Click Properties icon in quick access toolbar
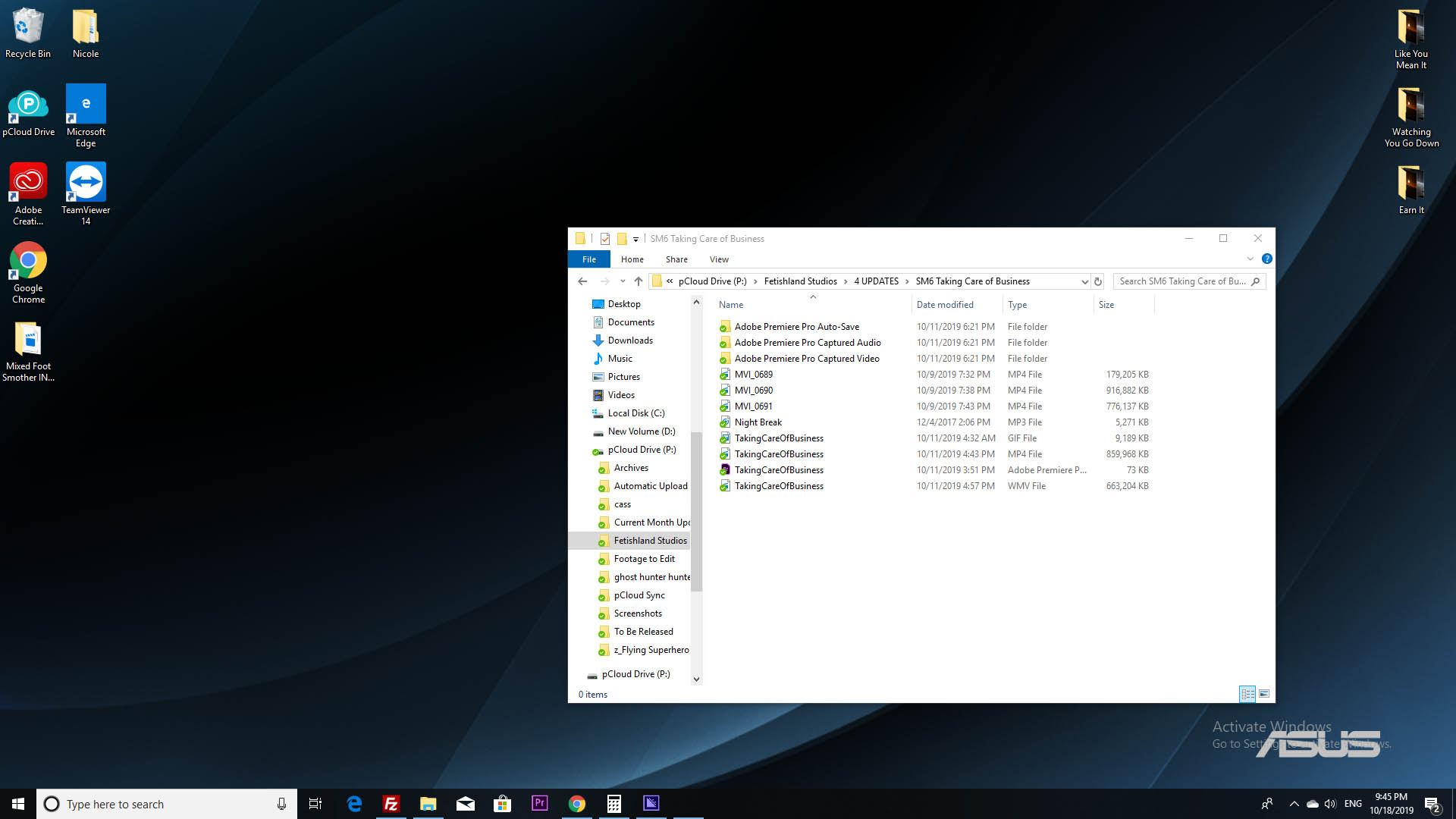Screen dimensions: 1456x819 coord(605,239)
